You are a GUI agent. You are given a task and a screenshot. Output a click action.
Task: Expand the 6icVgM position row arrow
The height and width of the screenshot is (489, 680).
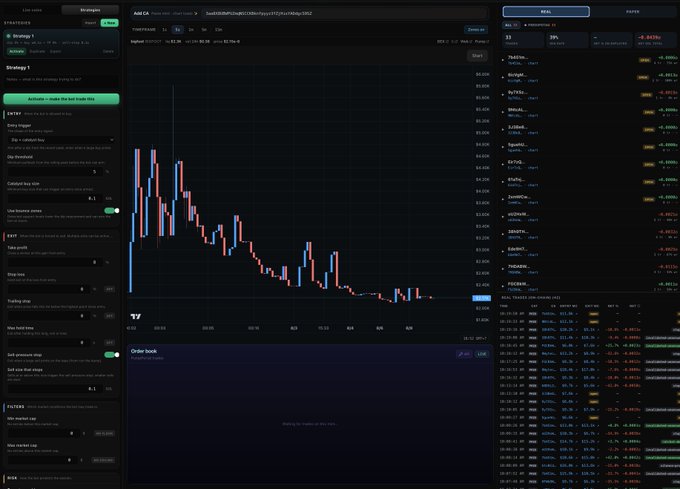(503, 78)
